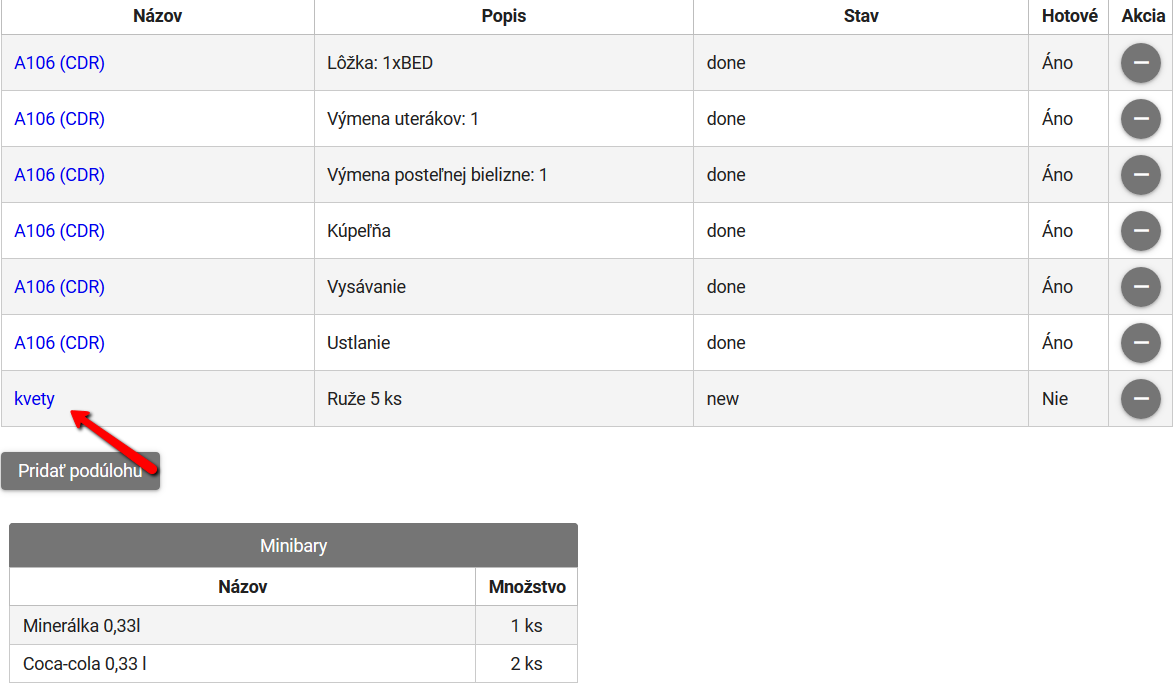The image size is (1174, 686).
Task: Open the kvety subtask link
Action: tap(34, 399)
